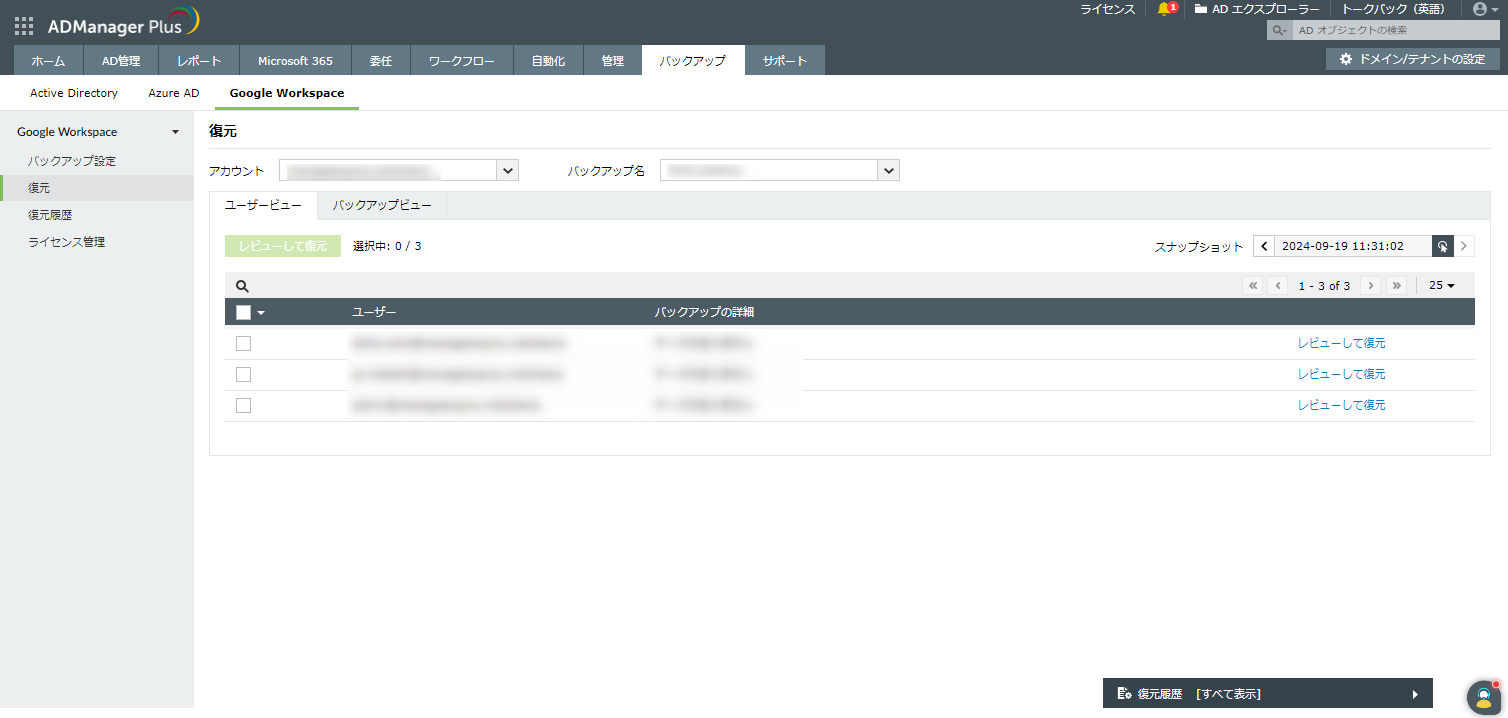Check the second user row checkbox
This screenshot has height=718, width=1508.
click(x=243, y=375)
